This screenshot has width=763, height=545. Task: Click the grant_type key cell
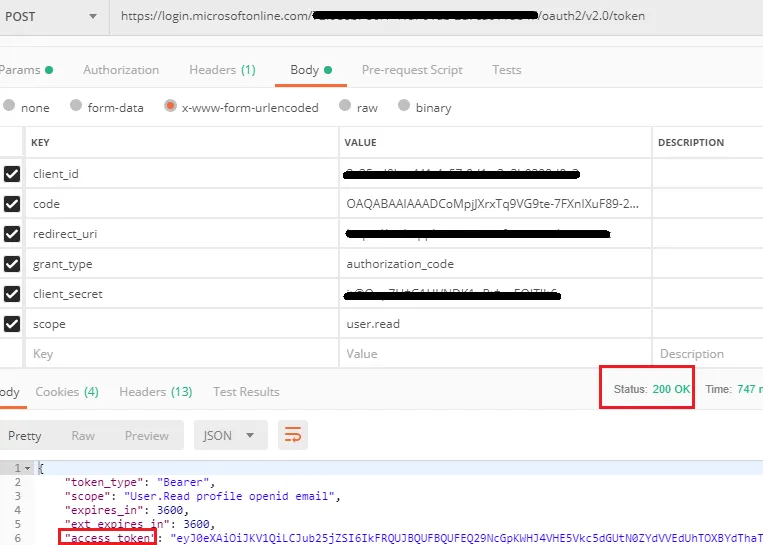coord(182,264)
